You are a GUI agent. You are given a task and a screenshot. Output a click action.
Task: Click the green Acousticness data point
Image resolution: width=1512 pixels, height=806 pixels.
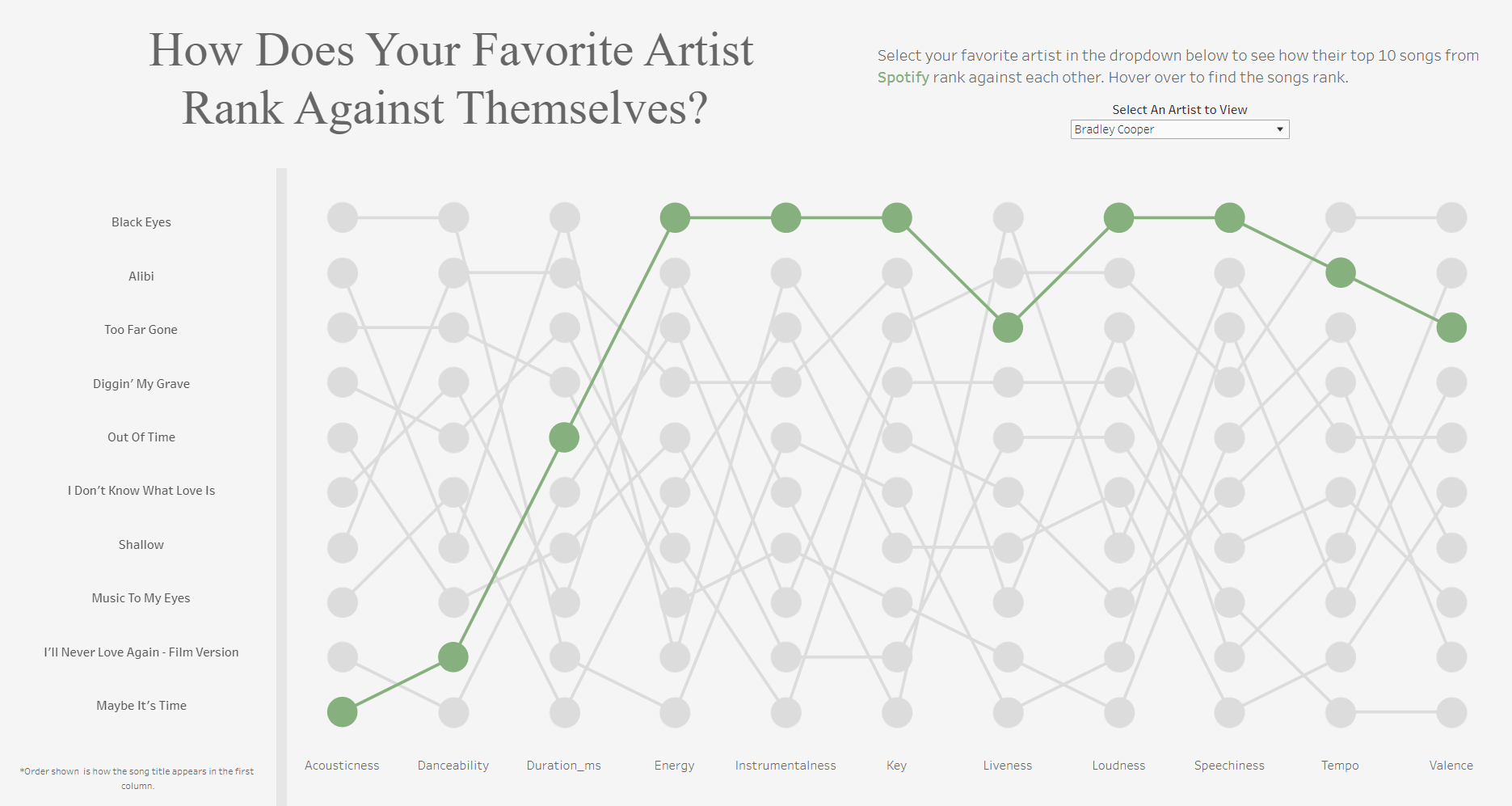point(343,712)
